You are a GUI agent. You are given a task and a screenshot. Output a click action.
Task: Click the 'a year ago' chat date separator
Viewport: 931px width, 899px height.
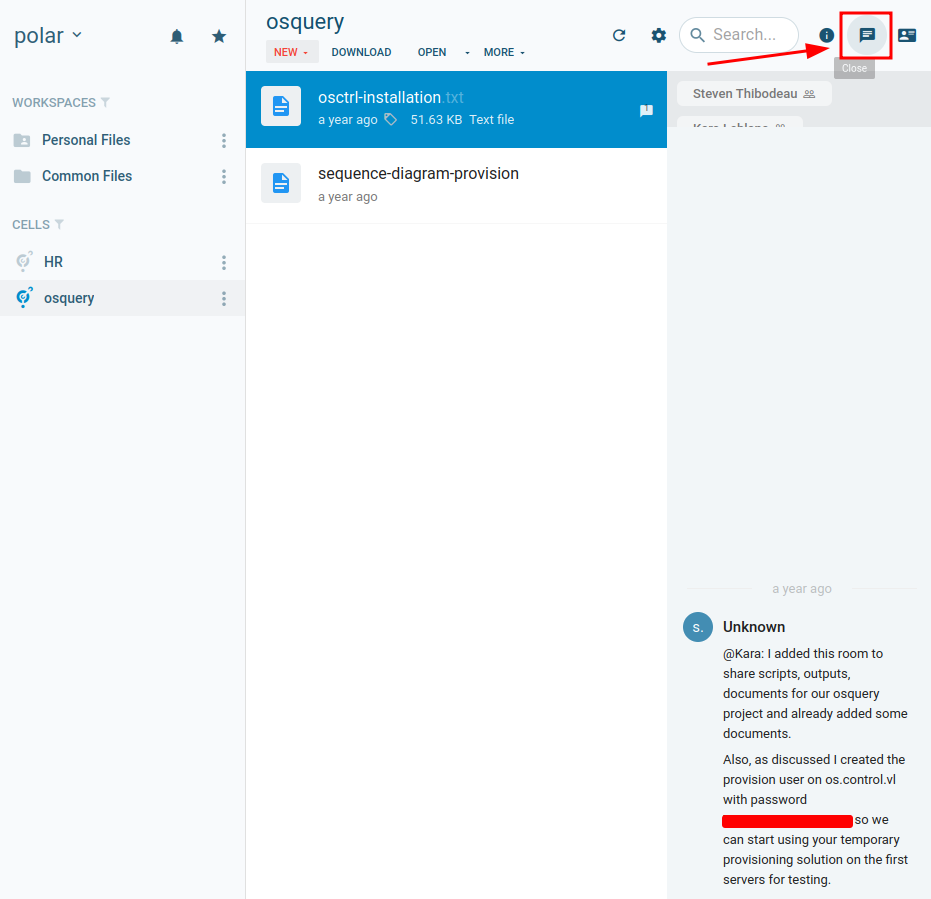point(802,589)
